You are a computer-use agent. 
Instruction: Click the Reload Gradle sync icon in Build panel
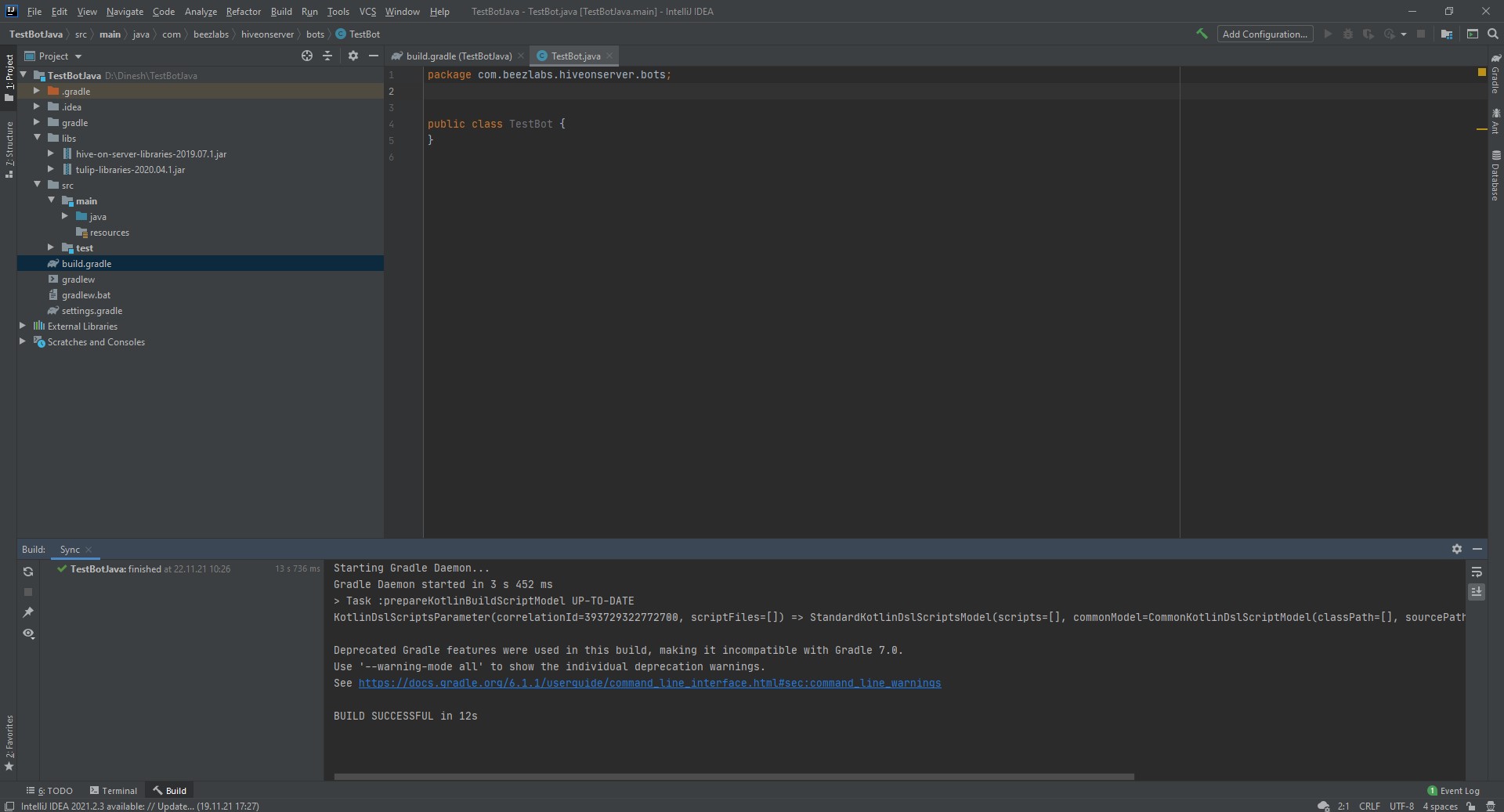point(28,572)
